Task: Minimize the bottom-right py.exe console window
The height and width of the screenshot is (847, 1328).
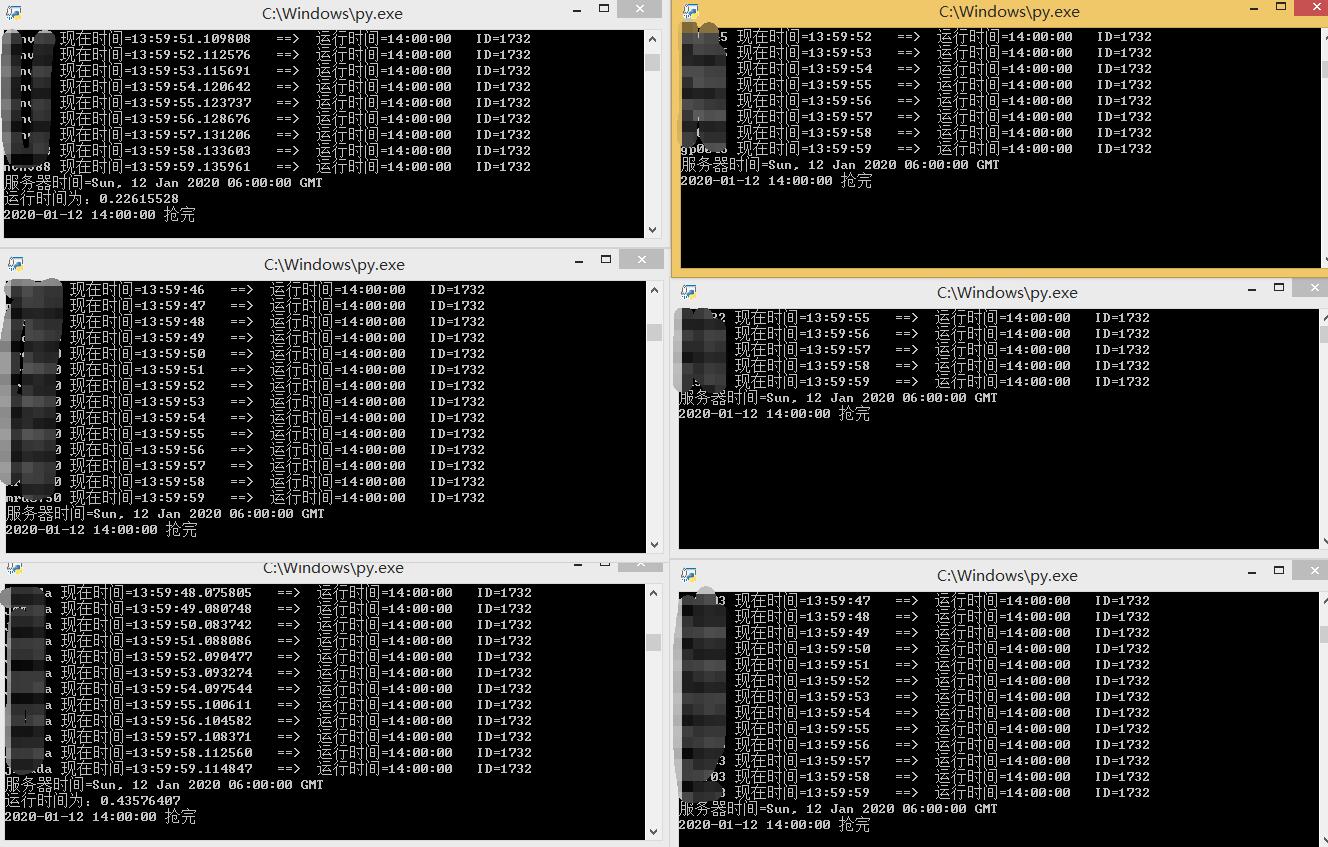Action: point(1253,572)
